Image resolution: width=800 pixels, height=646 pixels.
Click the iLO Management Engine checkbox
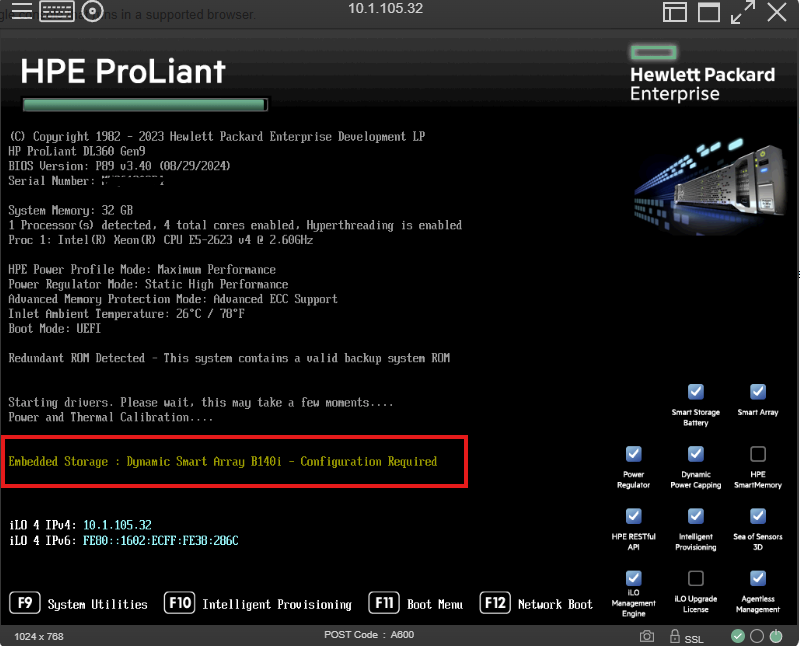[634, 578]
